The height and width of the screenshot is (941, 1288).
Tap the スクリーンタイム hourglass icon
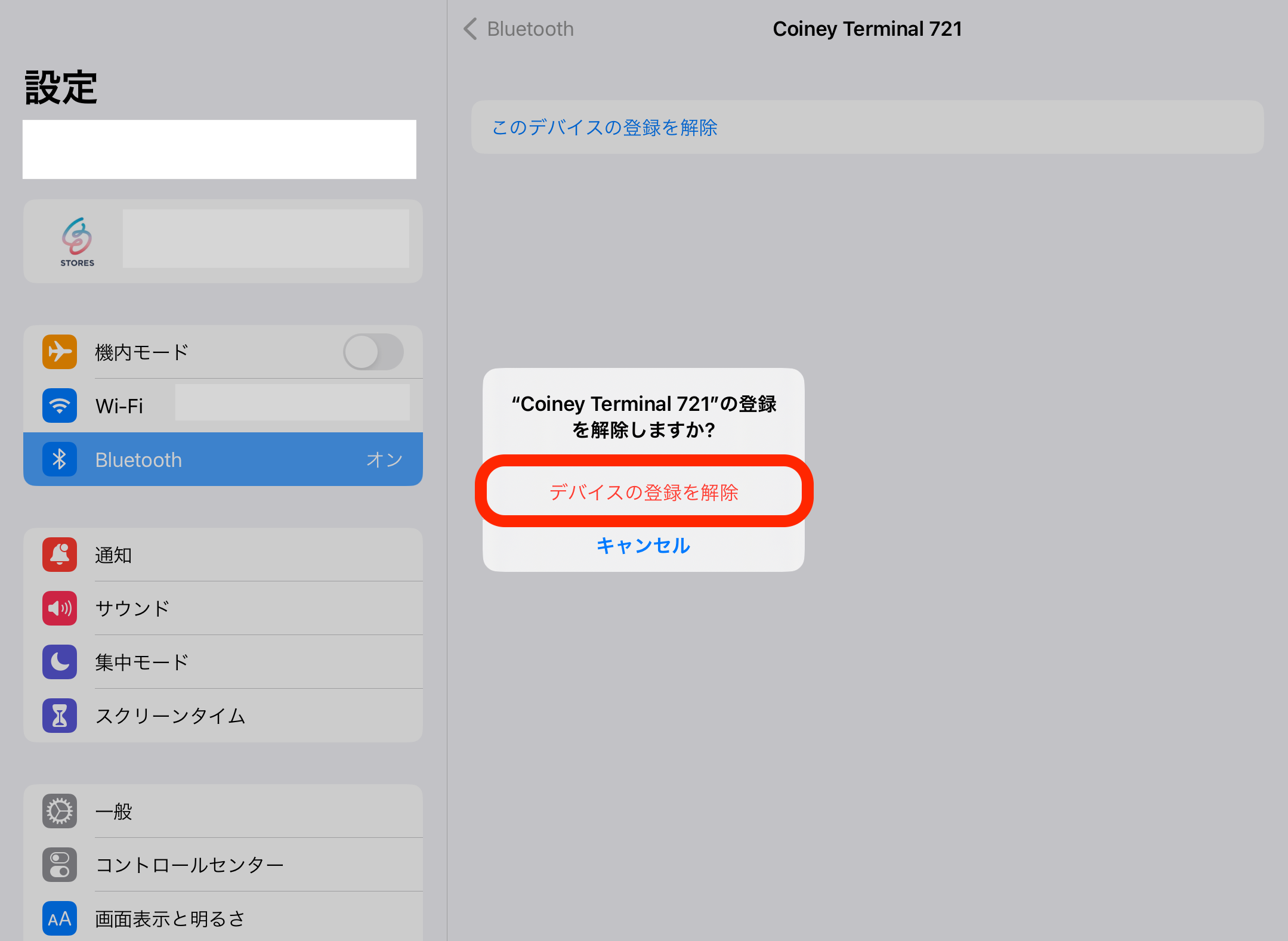coord(60,716)
